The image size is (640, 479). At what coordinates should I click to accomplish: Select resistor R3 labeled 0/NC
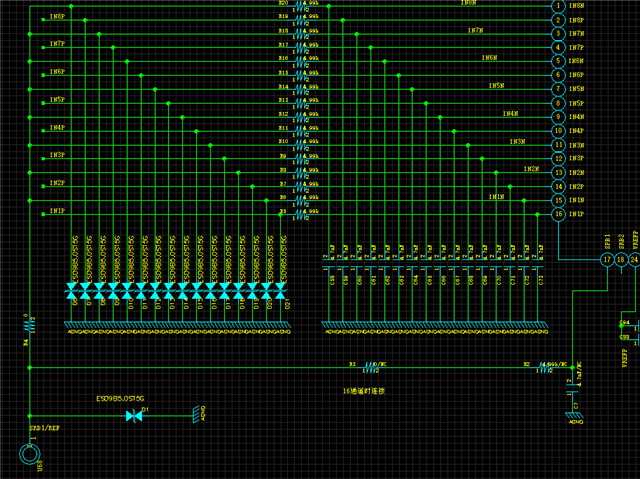coord(371,368)
